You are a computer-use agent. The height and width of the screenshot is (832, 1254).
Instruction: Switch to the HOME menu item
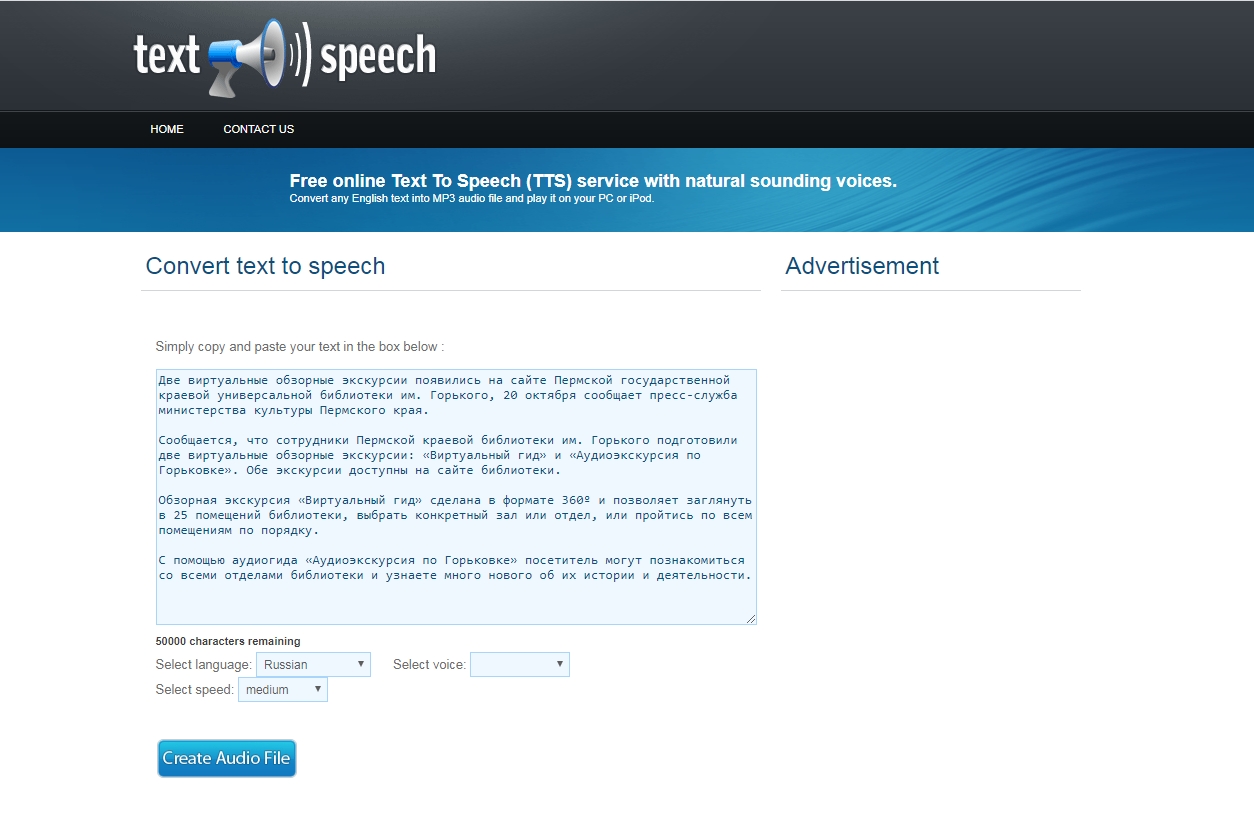[x=167, y=129]
